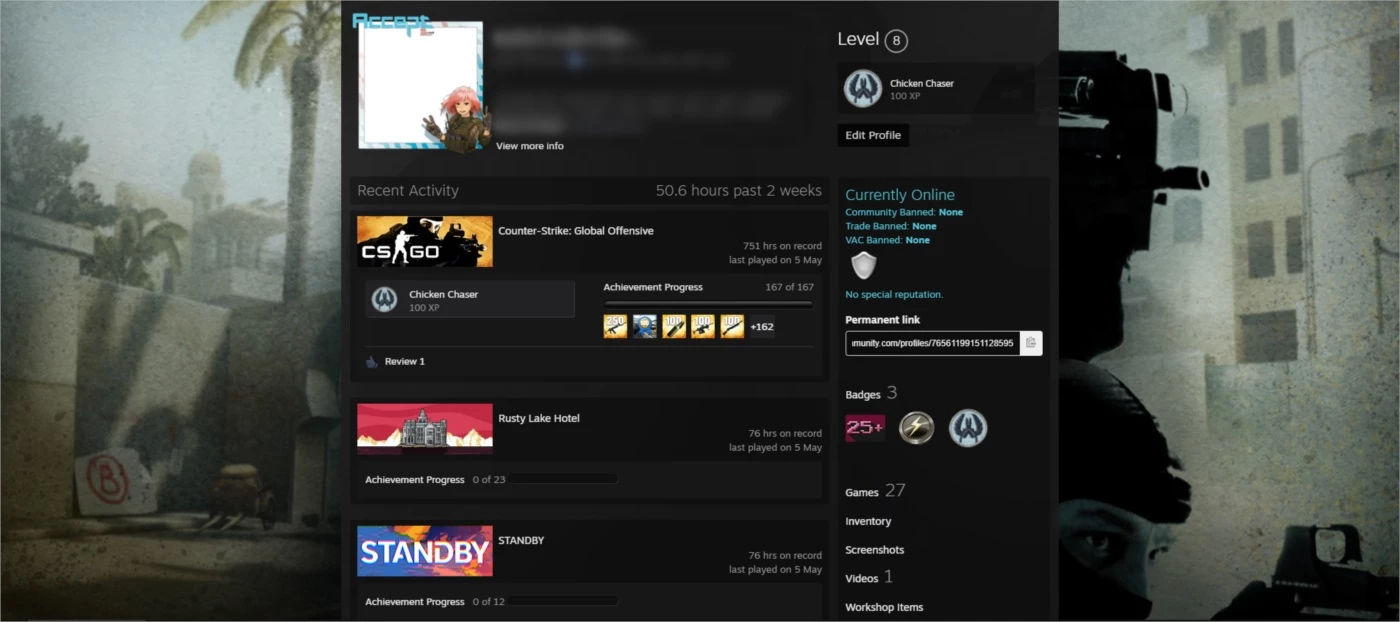Open the STANDBY title link
1400x622 pixels.
pos(521,540)
